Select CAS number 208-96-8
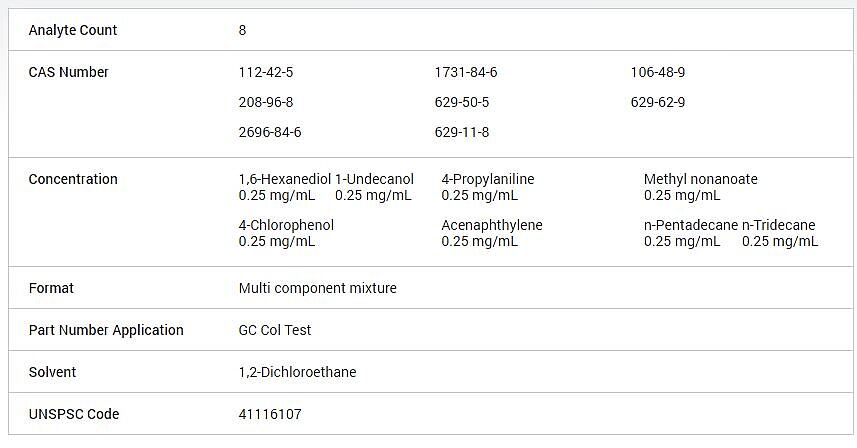The width and height of the screenshot is (857, 448). 266,102
